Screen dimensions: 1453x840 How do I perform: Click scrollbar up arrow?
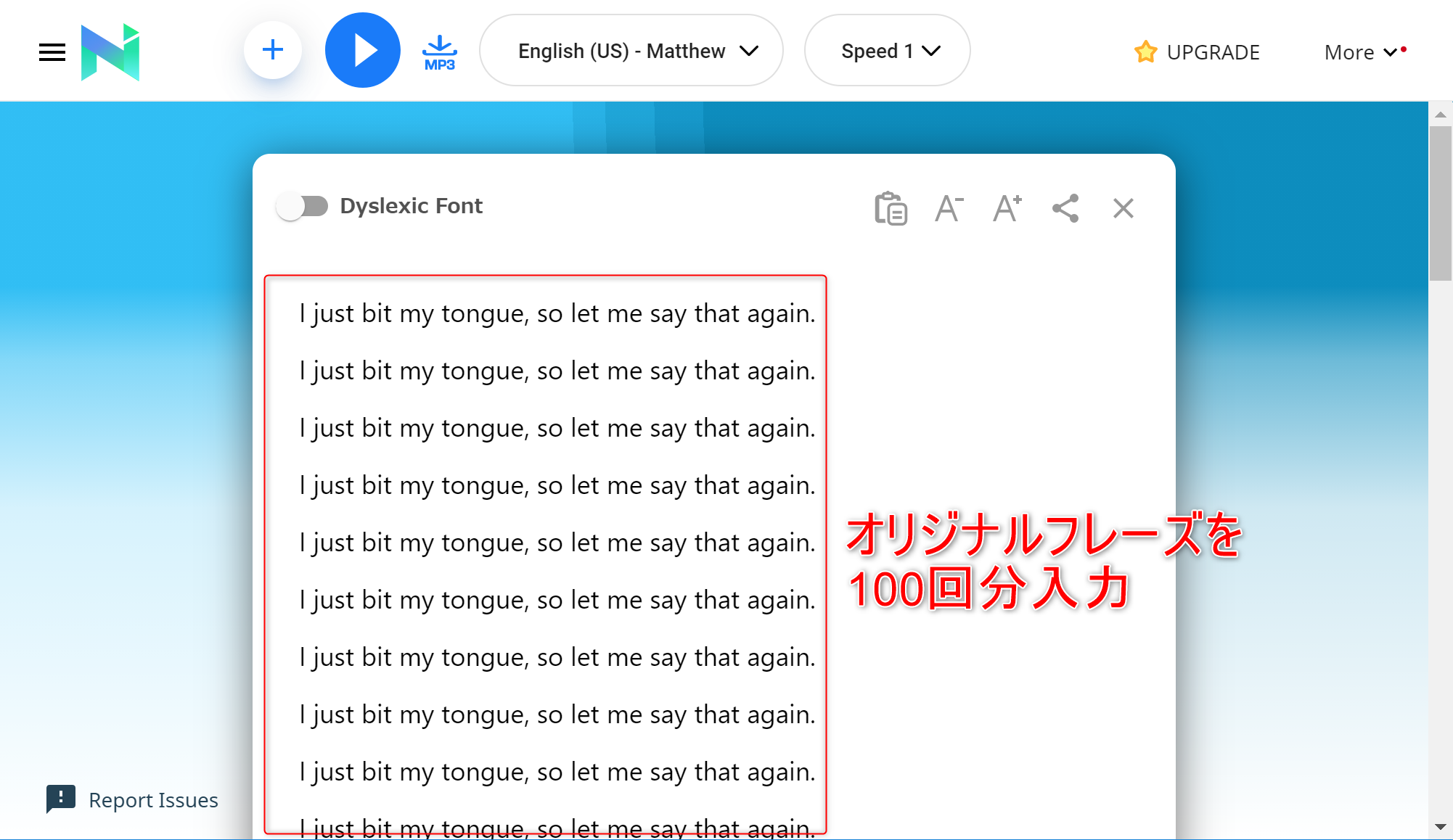[x=1441, y=114]
